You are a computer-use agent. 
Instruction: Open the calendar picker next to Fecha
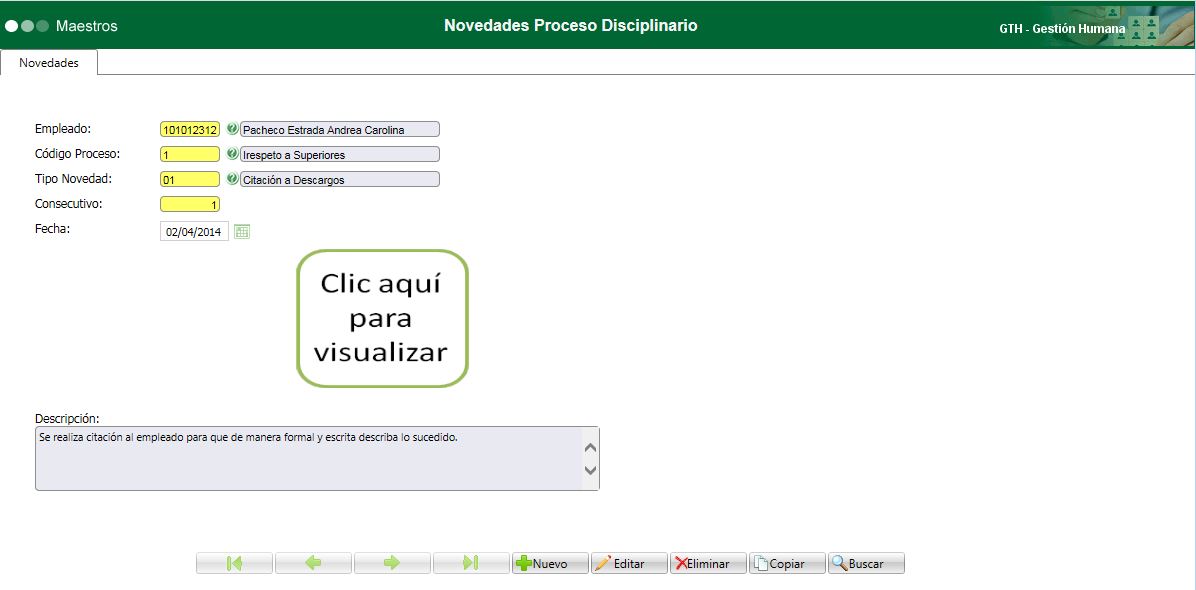click(241, 230)
